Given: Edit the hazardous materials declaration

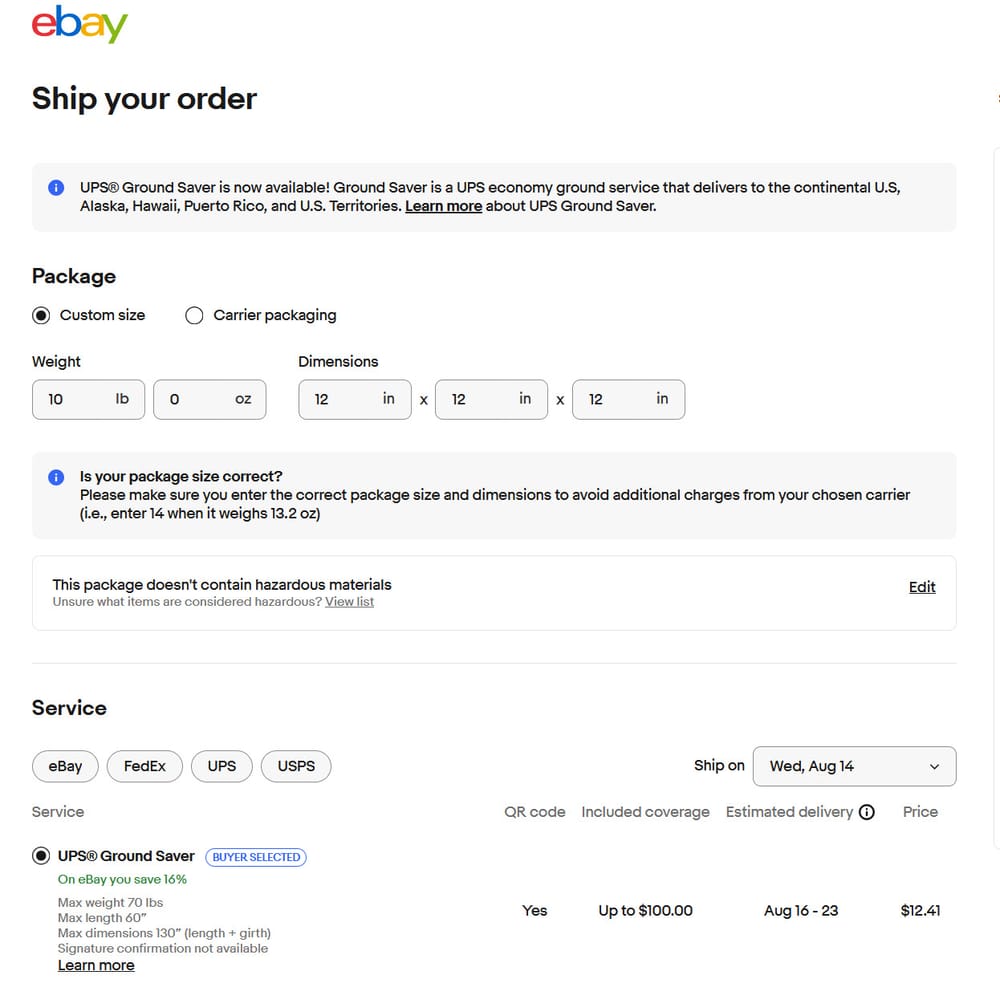Looking at the screenshot, I should click(x=921, y=587).
